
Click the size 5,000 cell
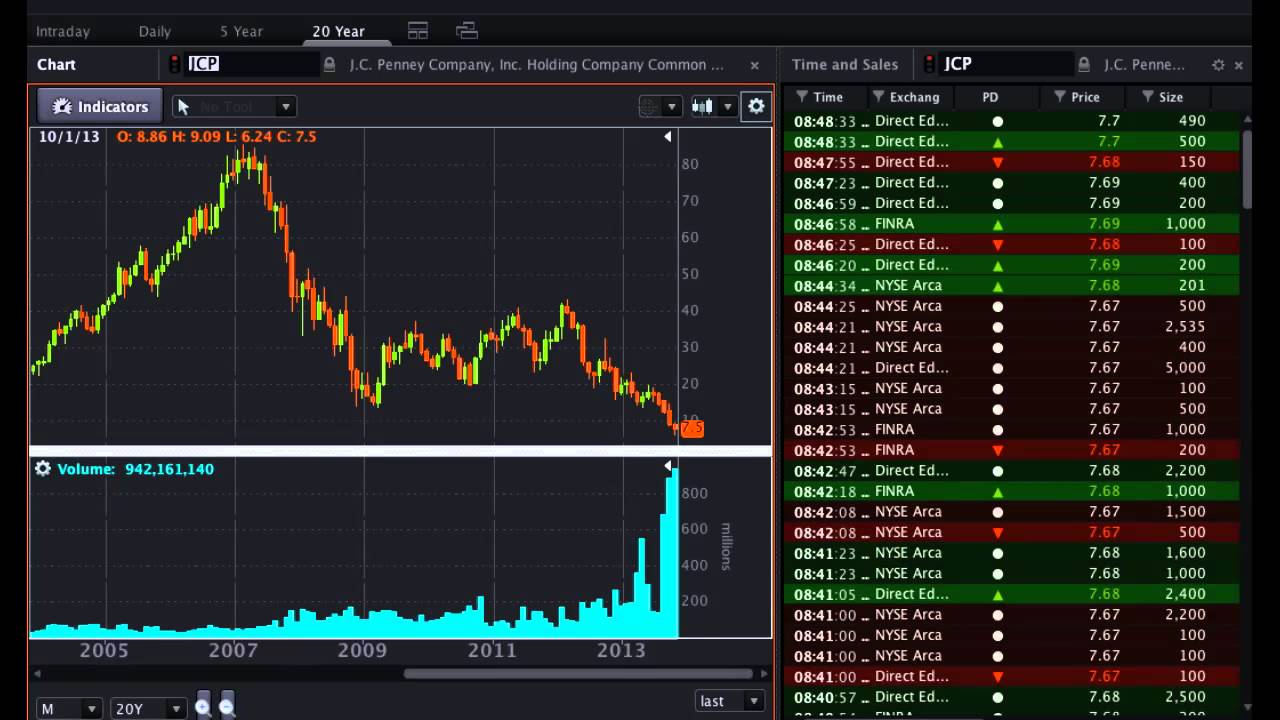click(x=1184, y=367)
